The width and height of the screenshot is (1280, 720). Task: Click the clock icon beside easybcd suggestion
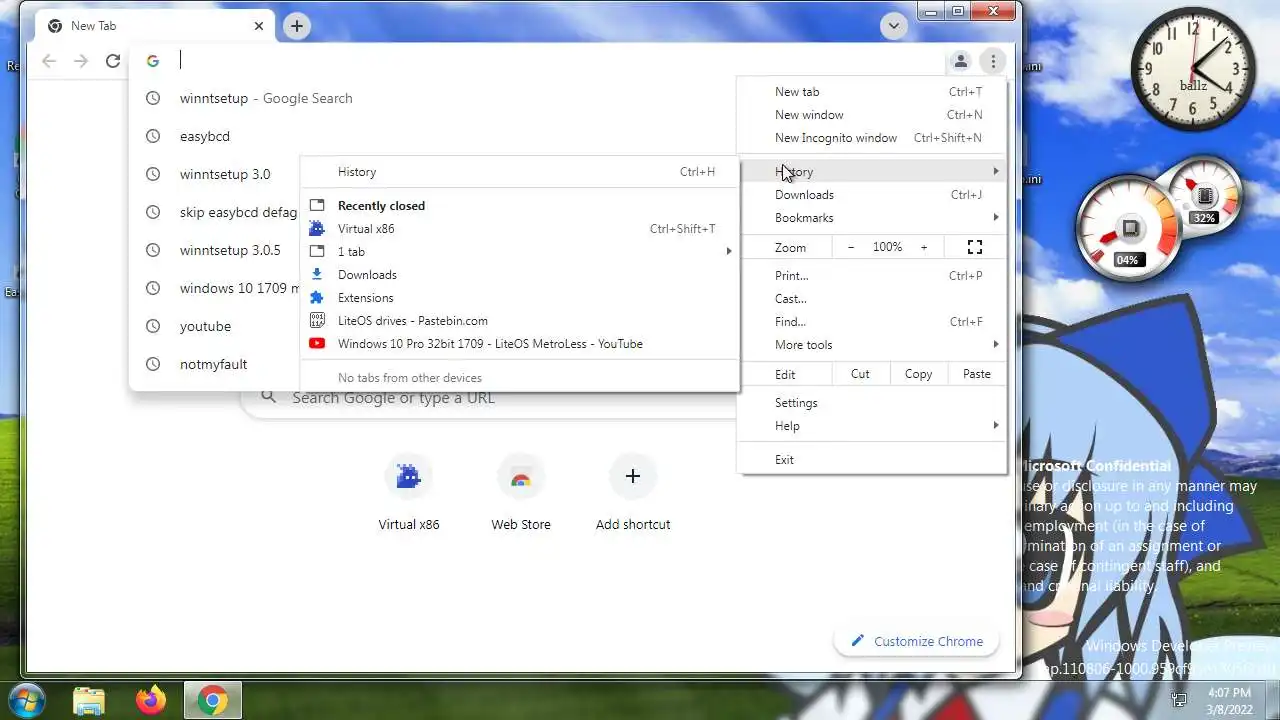point(153,136)
